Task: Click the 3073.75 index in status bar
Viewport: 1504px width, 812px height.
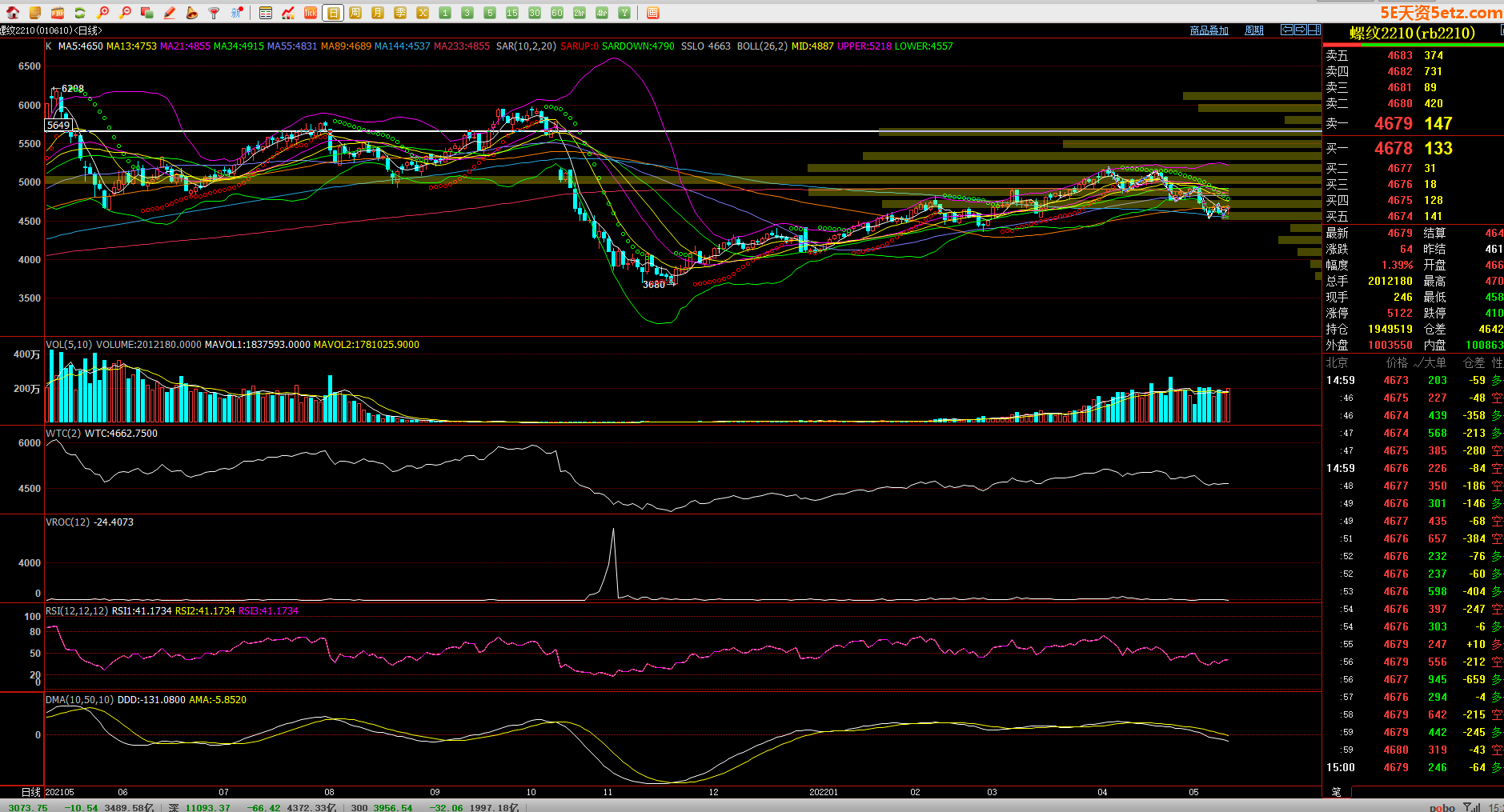Action: pyautogui.click(x=28, y=807)
